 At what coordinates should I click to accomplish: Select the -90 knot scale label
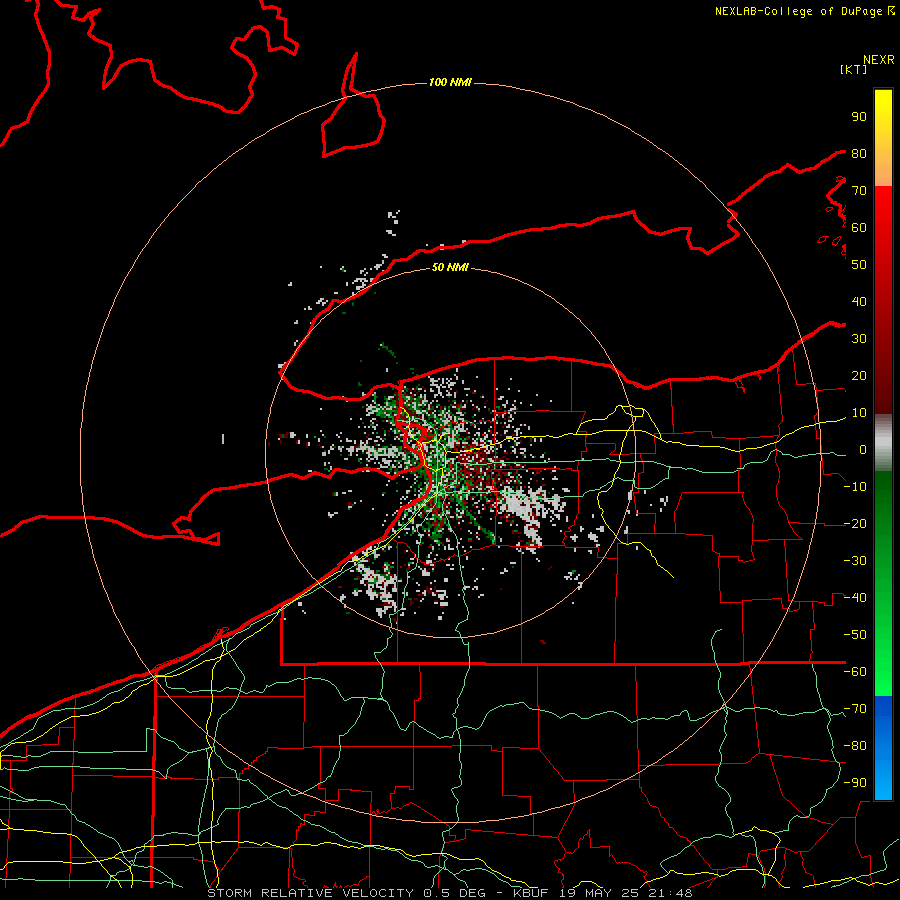tap(855, 783)
